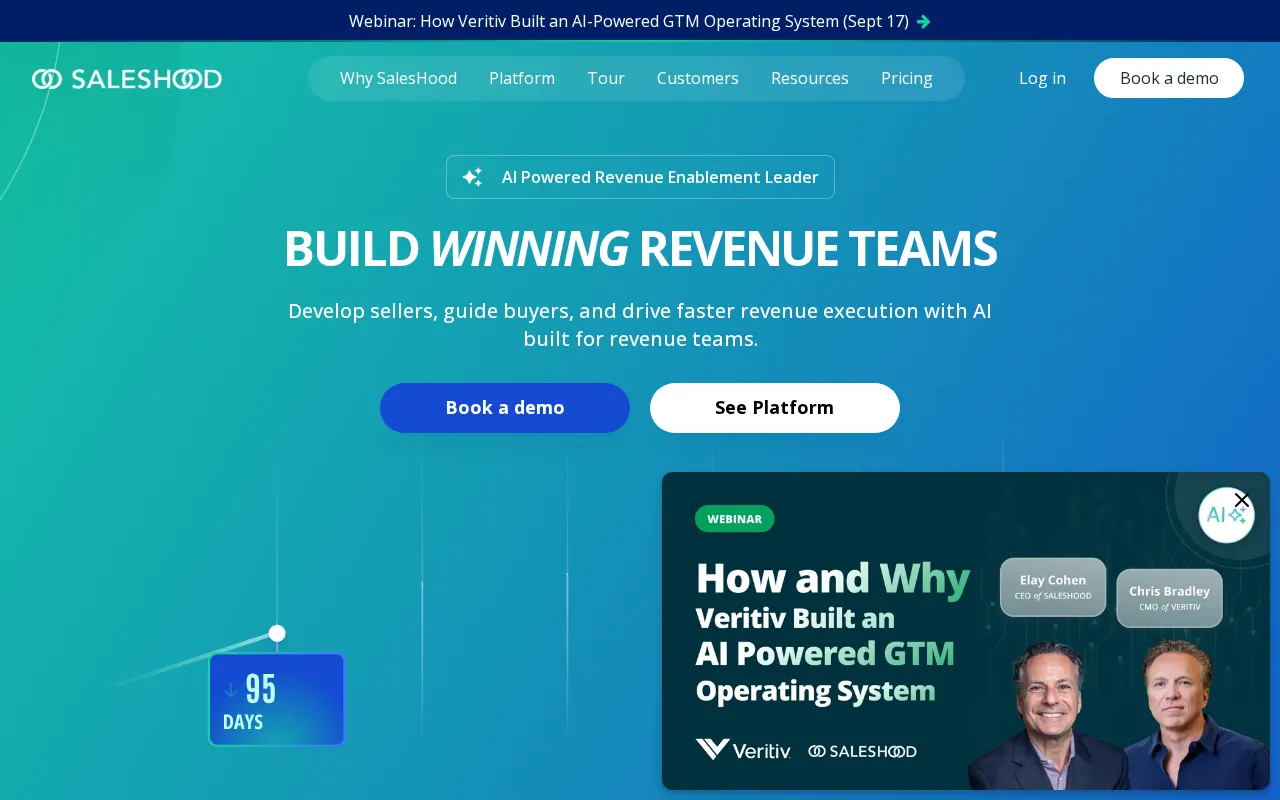Click the WEBINAR tag in the popup
The width and height of the screenshot is (1280, 800).
tap(735, 519)
